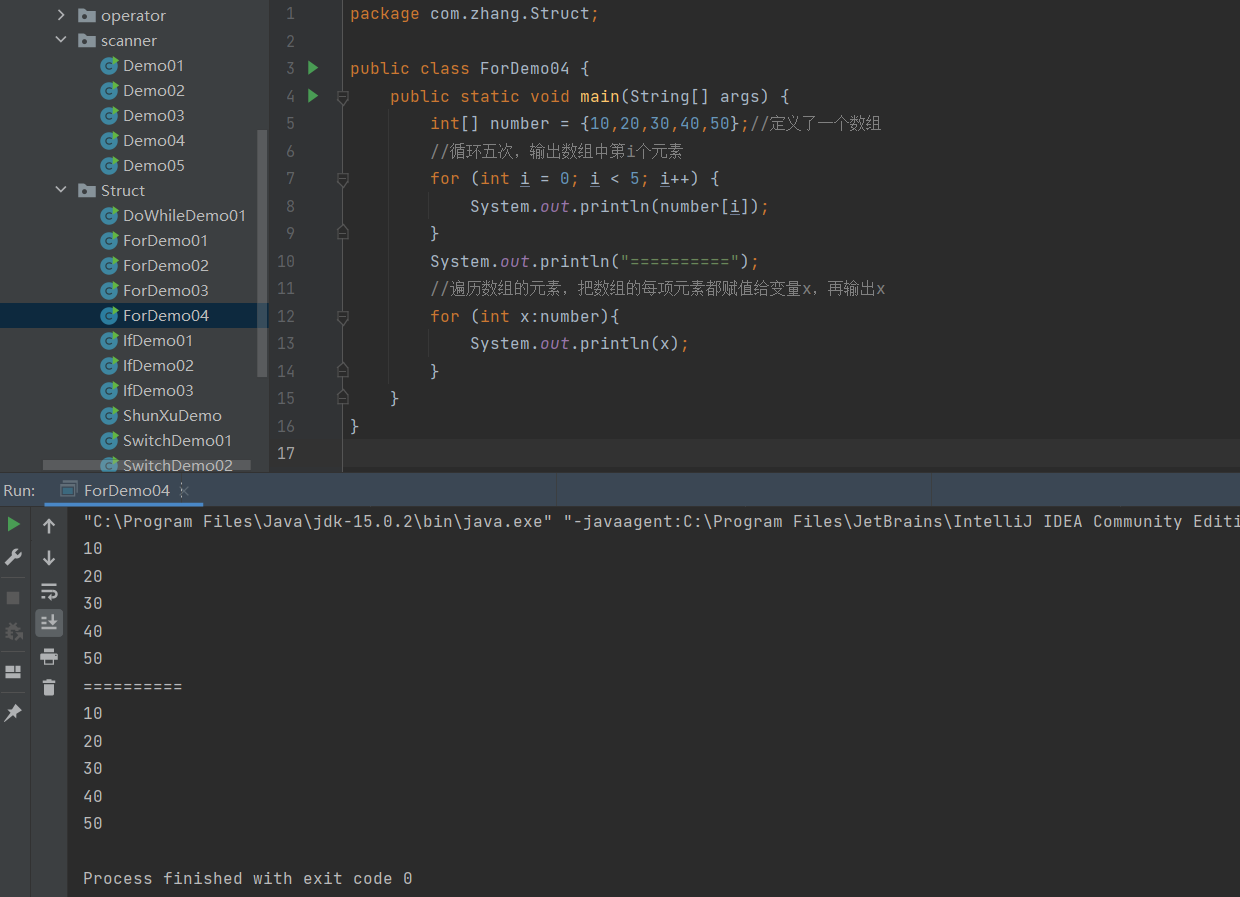Screen dimensions: 1240x897
Task: Click the project tree horizontal scrollbar
Action: (146, 465)
